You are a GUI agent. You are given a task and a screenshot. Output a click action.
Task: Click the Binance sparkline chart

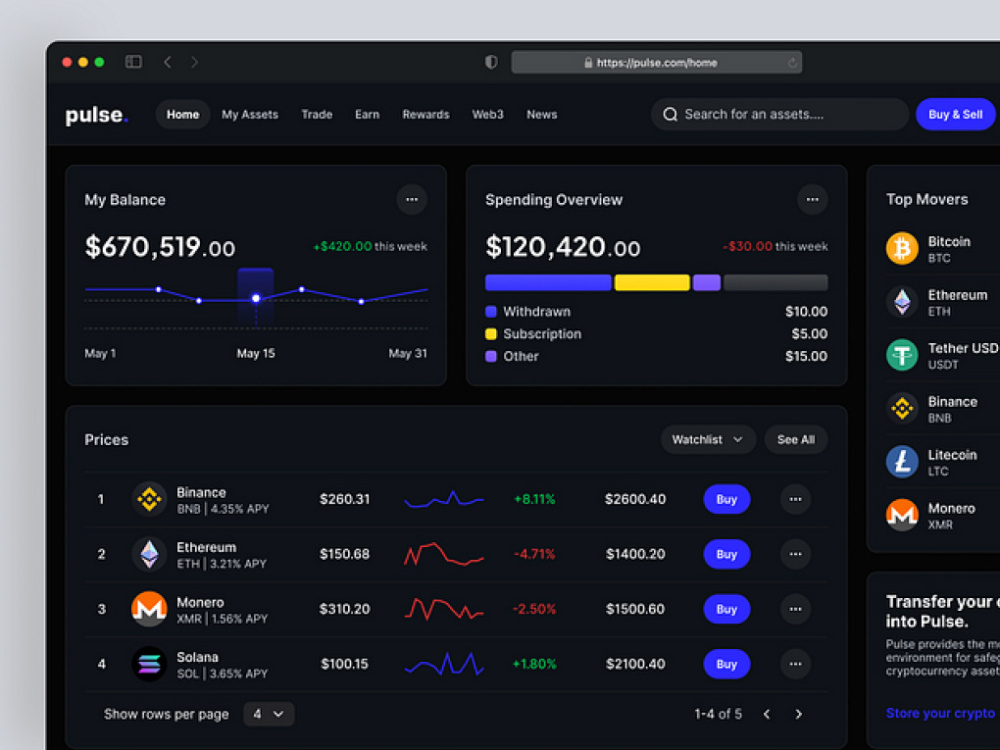coord(444,499)
